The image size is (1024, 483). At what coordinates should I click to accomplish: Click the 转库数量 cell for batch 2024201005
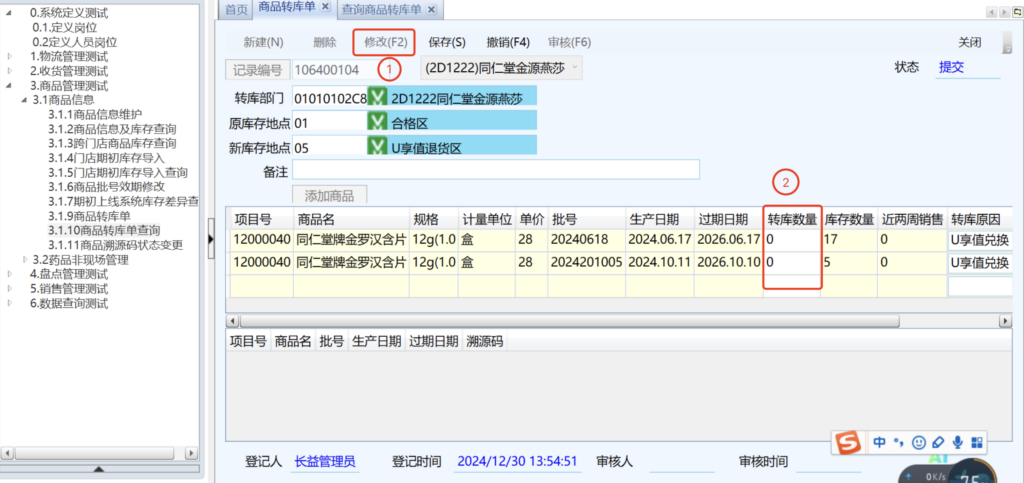792,263
